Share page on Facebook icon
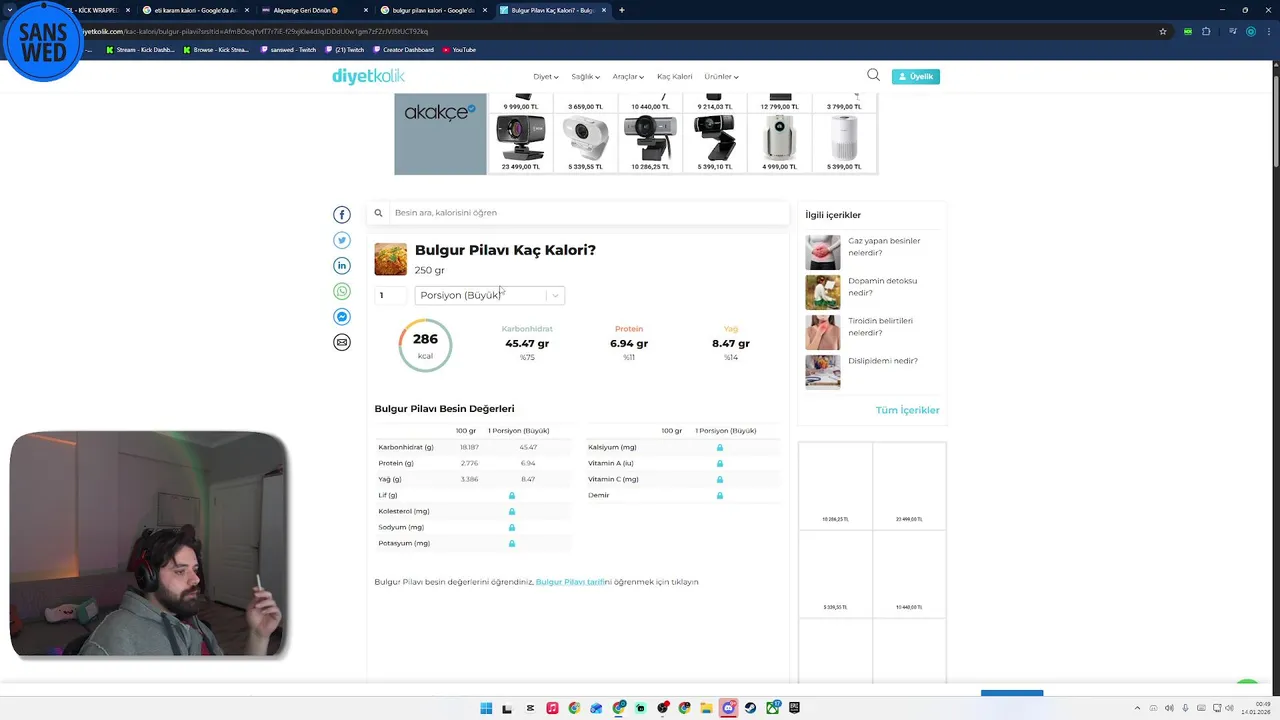This screenshot has width=1280, height=720. tap(342, 215)
